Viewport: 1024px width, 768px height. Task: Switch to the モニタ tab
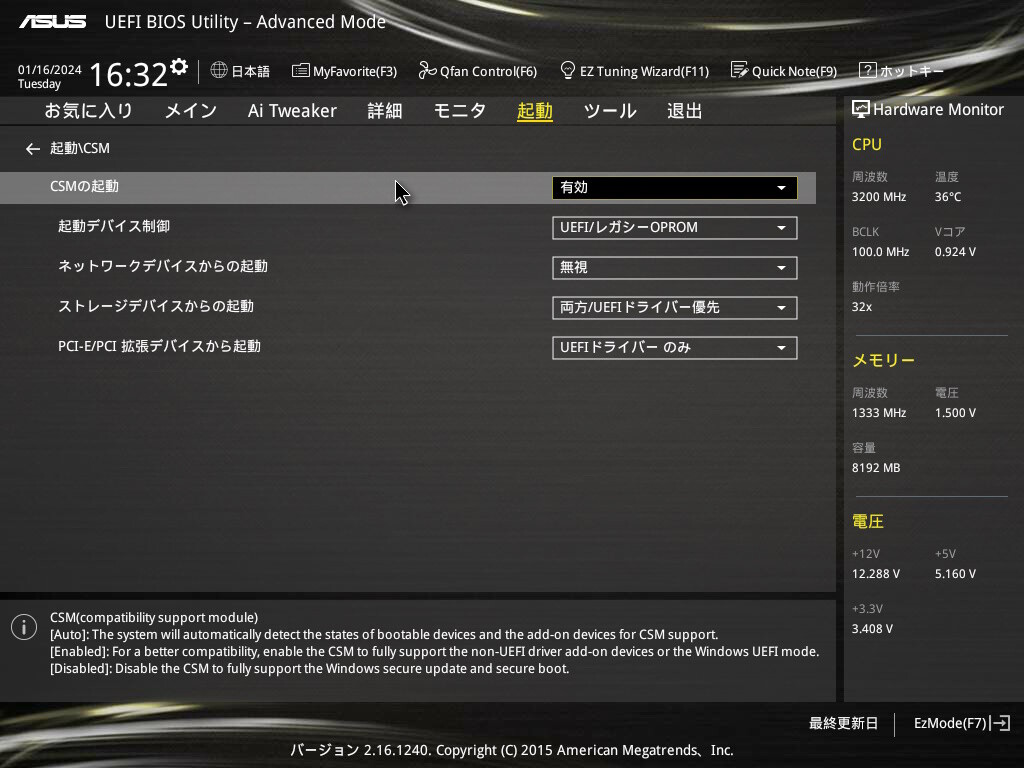click(x=460, y=111)
